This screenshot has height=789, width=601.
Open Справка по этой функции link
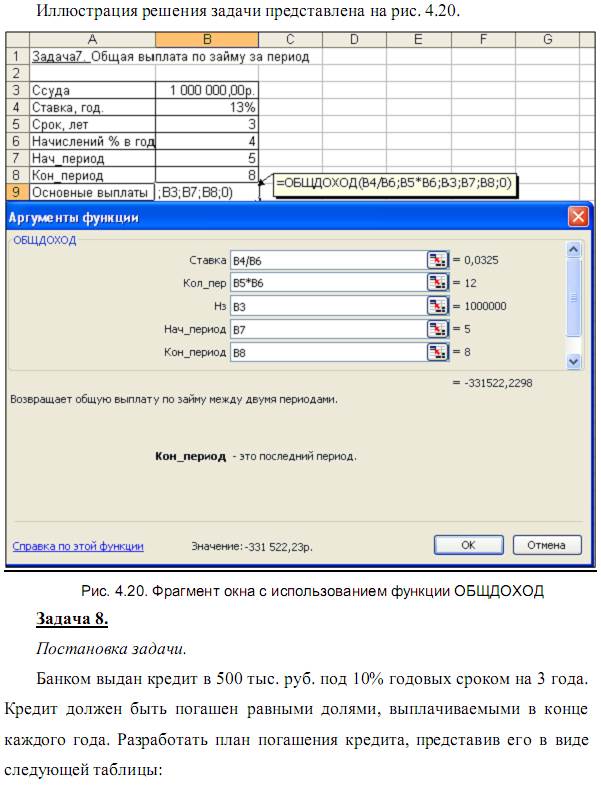77,546
